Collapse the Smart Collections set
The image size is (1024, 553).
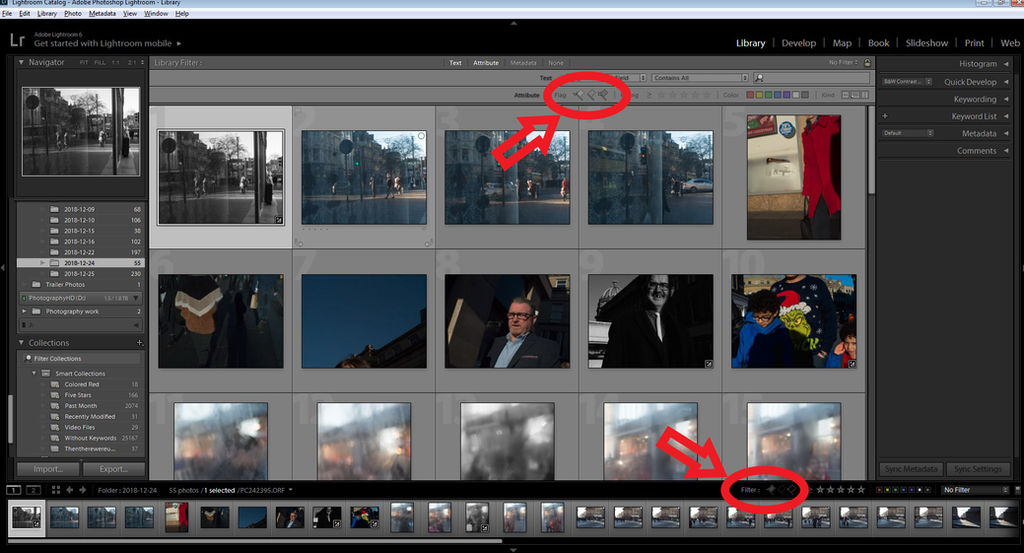tap(34, 373)
